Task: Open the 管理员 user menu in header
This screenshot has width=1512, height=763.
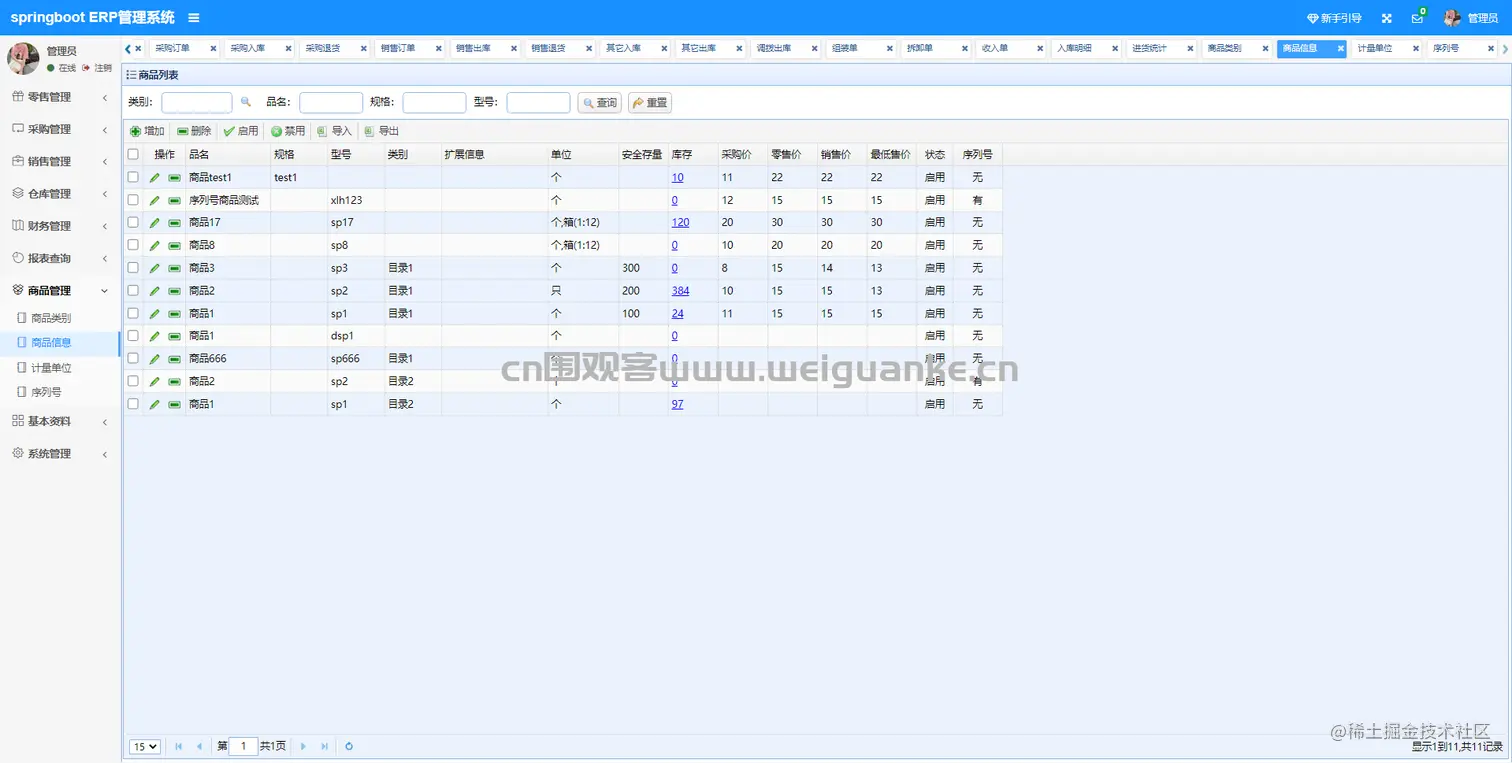Action: [x=1471, y=18]
